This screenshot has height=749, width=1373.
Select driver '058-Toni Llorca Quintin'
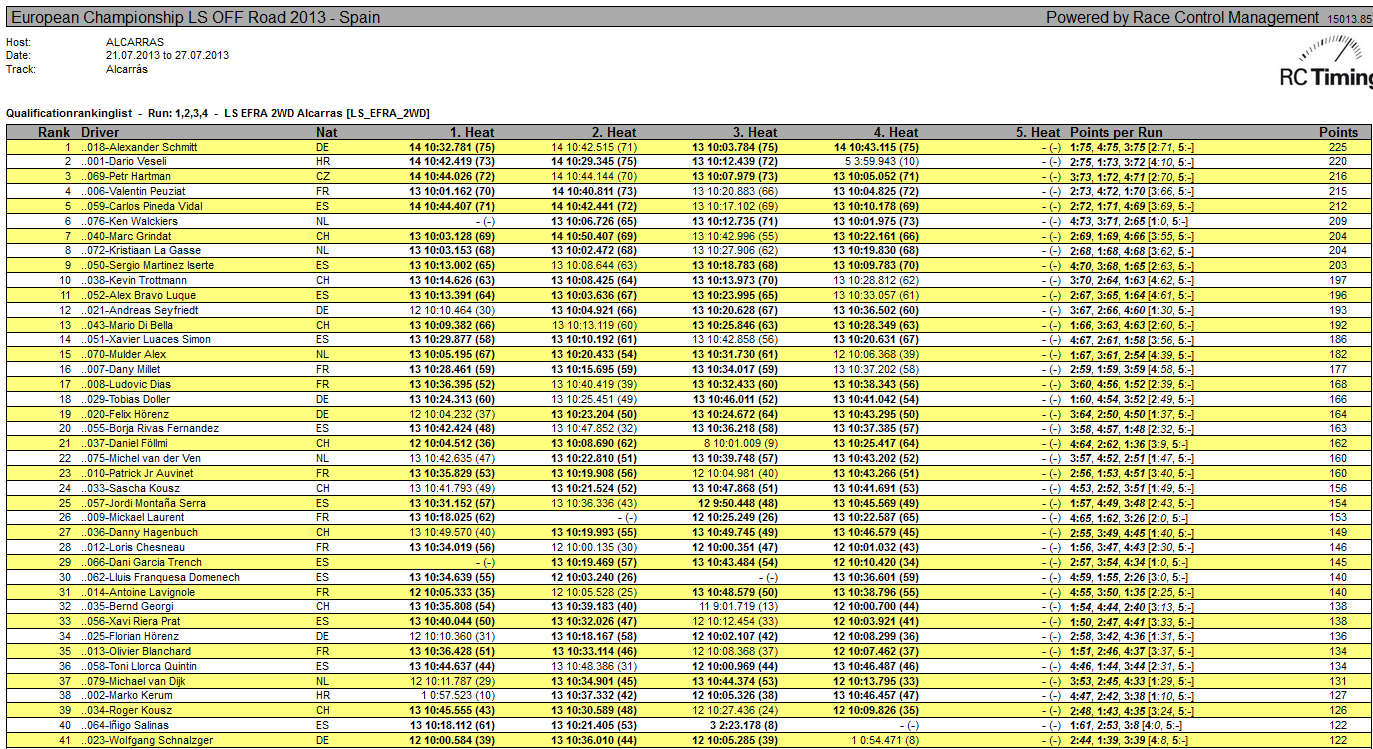pos(139,665)
